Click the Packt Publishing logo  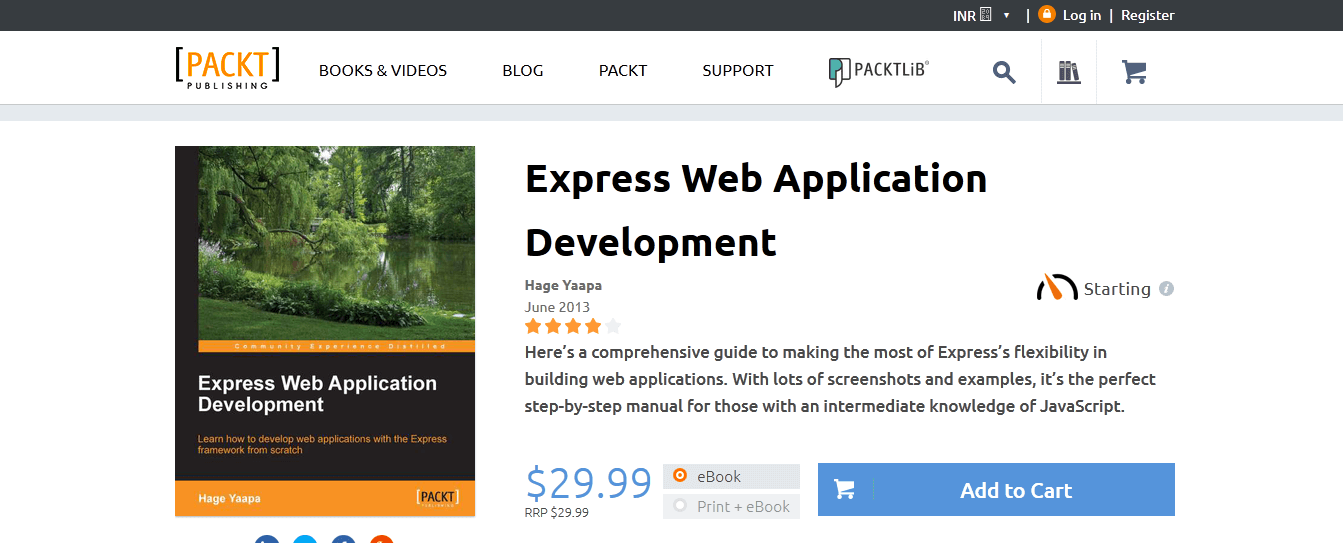pos(227,68)
